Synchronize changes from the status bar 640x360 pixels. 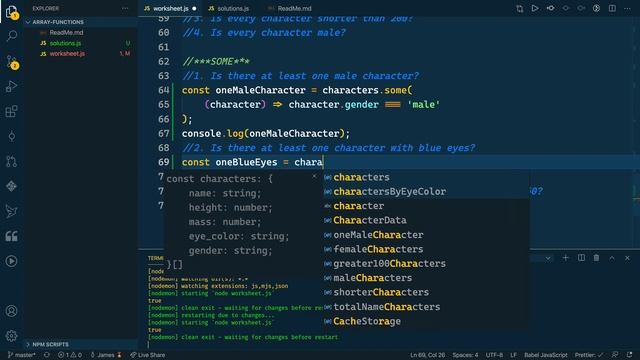click(x=47, y=355)
